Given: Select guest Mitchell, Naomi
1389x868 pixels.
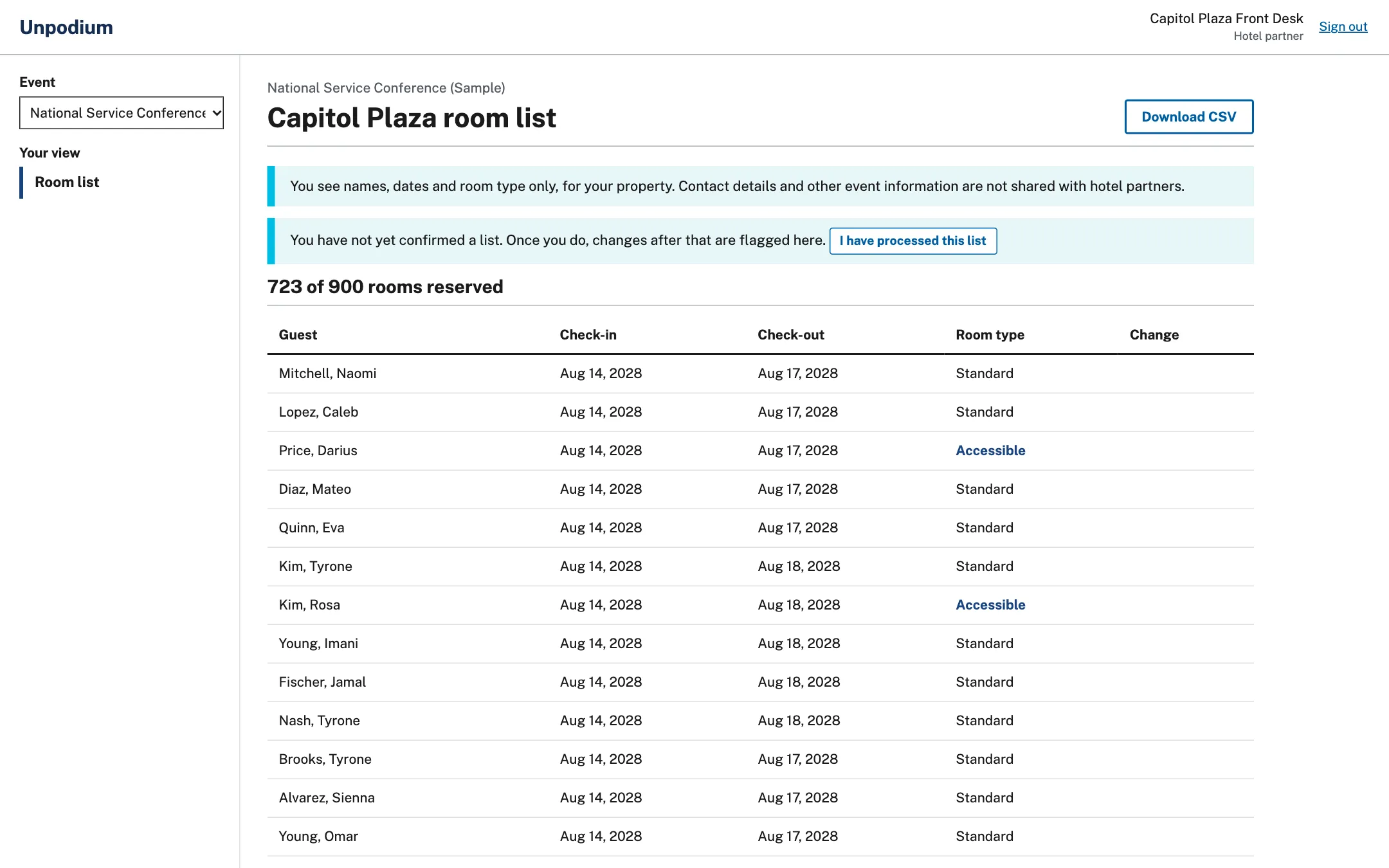Looking at the screenshot, I should (327, 374).
